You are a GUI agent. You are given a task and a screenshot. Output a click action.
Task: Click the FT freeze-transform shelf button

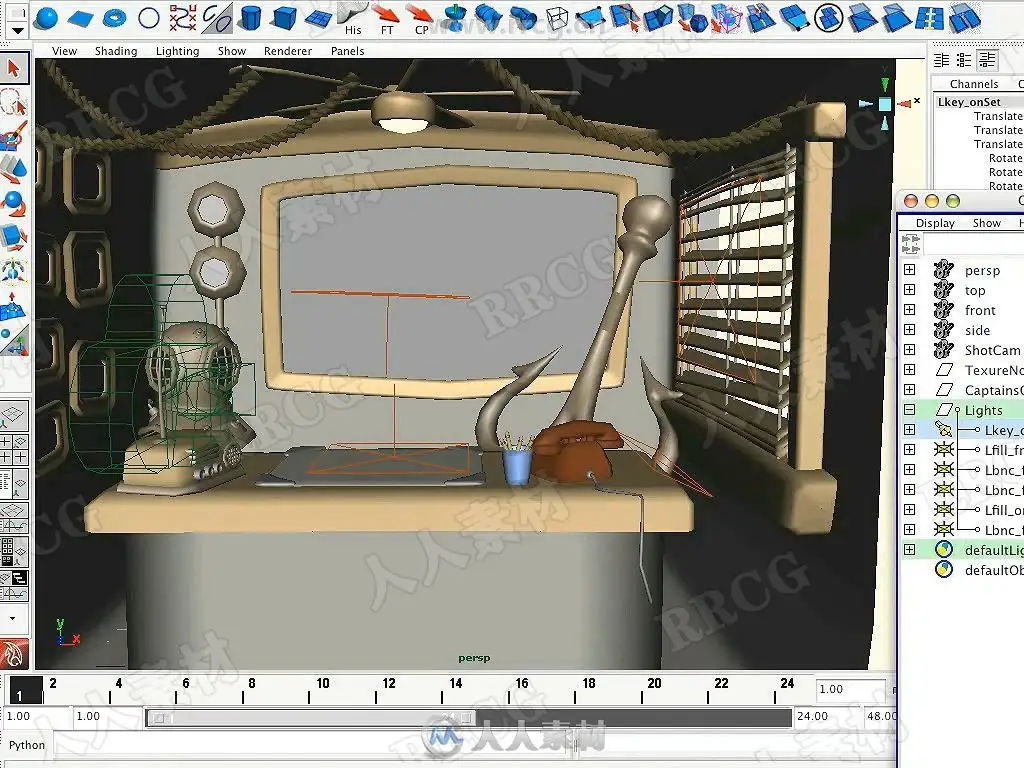(x=387, y=18)
